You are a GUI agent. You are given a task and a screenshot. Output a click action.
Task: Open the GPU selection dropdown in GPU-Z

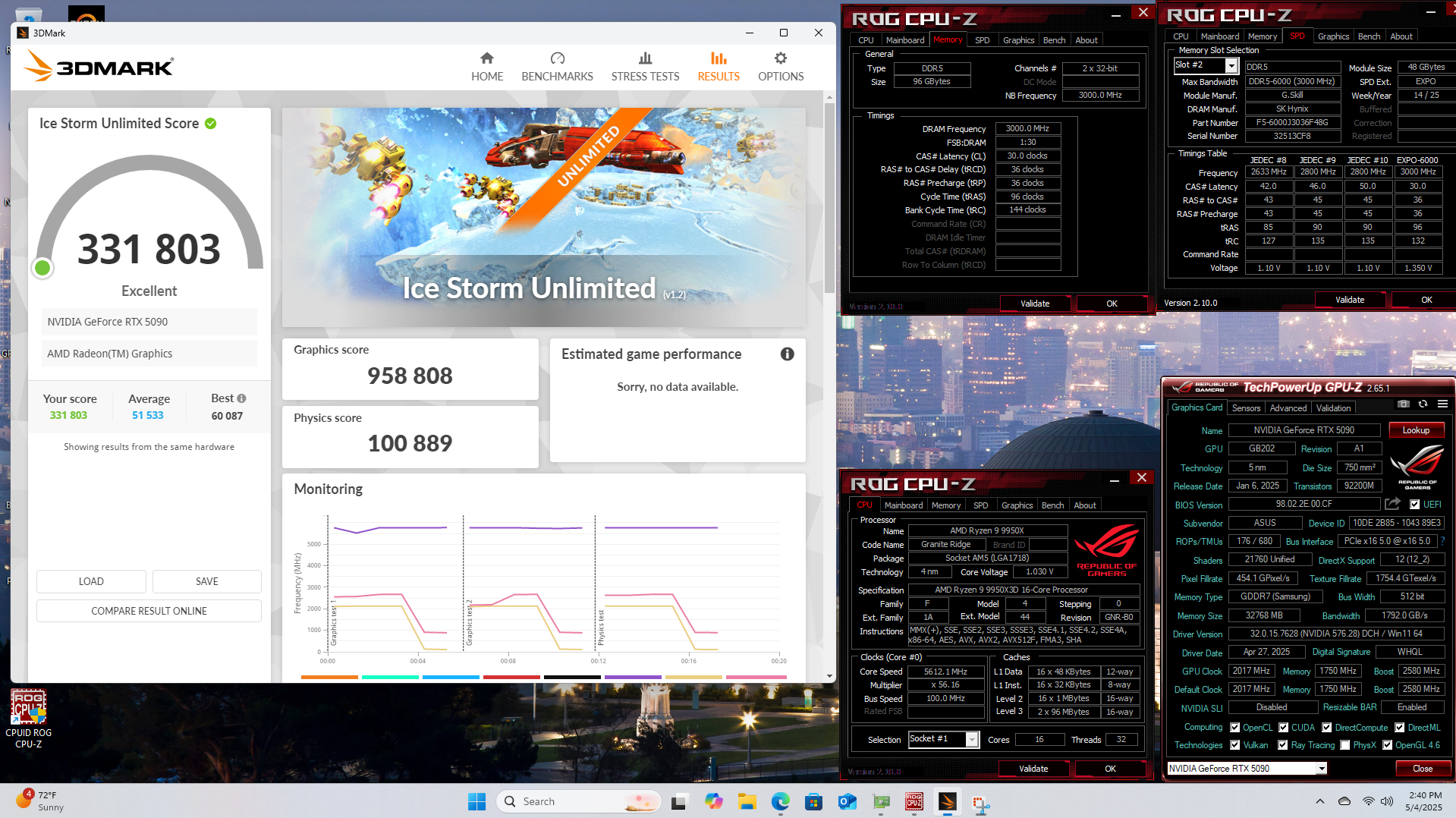click(1322, 769)
